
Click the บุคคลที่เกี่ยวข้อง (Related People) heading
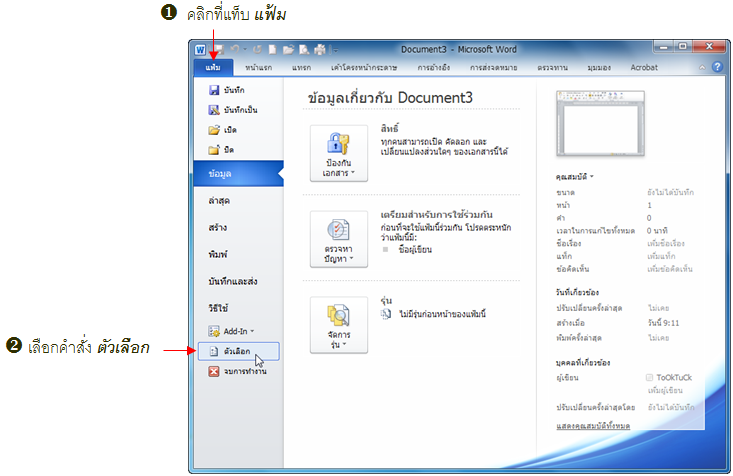click(582, 362)
